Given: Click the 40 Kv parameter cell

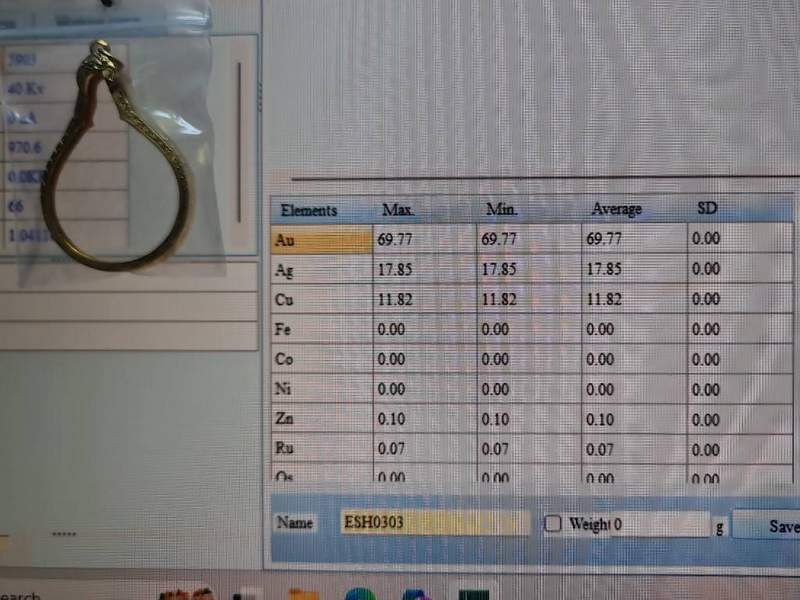Looking at the screenshot, I should tap(40, 89).
